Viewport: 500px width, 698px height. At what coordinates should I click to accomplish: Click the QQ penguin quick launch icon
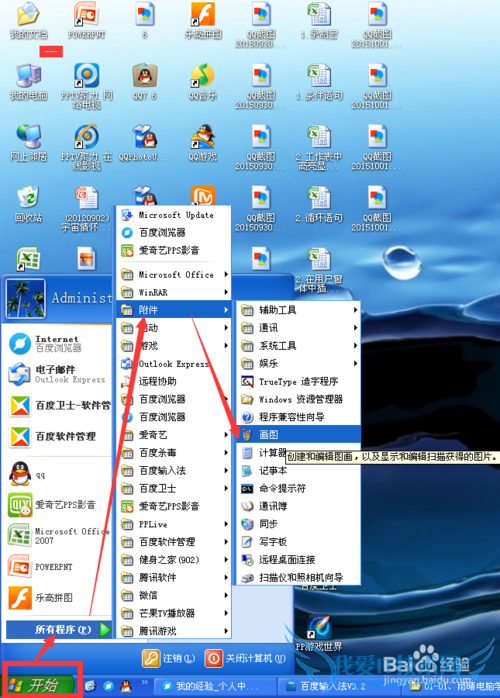click(x=126, y=686)
